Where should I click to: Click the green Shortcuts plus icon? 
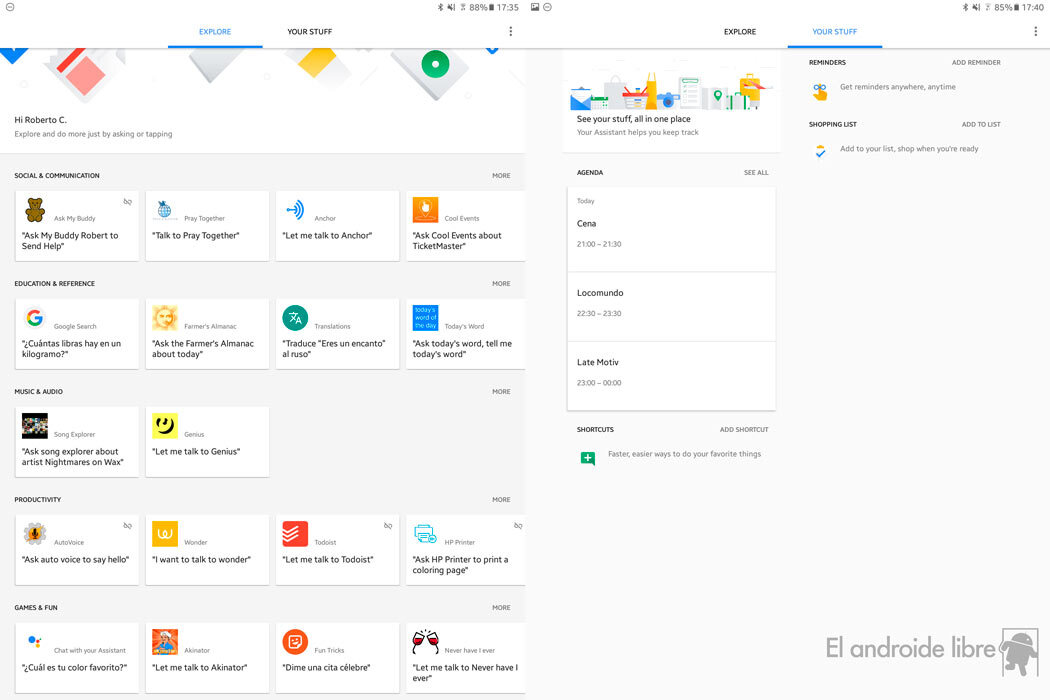pos(588,458)
